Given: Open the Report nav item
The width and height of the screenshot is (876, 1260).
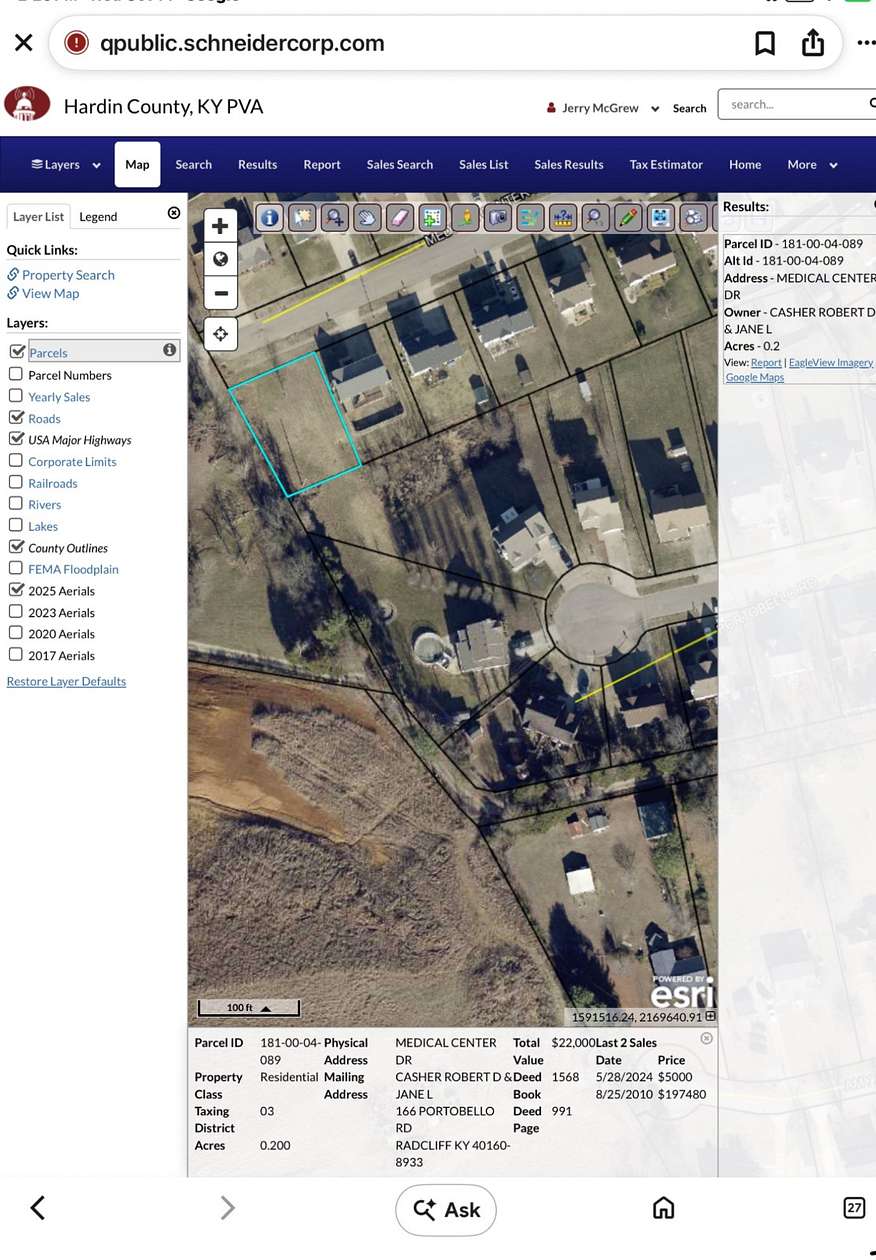Looking at the screenshot, I should (322, 165).
